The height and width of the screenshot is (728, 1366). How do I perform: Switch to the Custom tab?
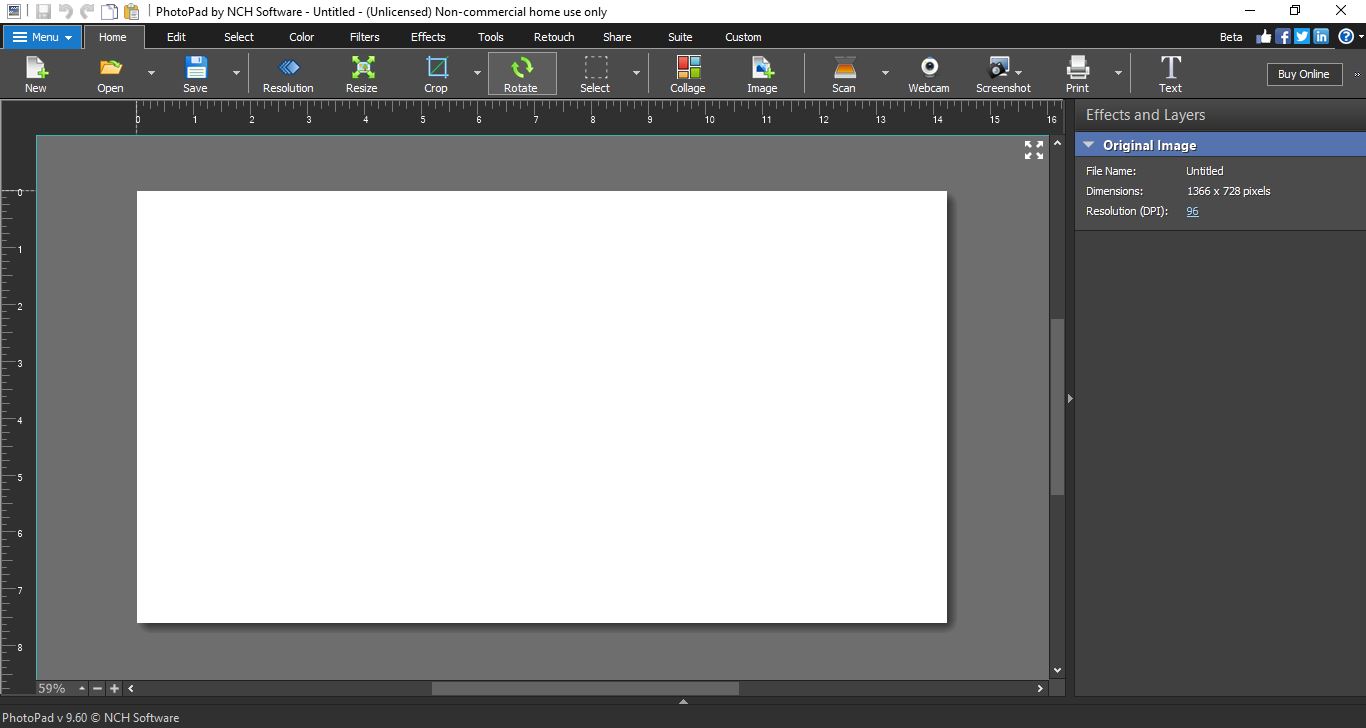[743, 37]
